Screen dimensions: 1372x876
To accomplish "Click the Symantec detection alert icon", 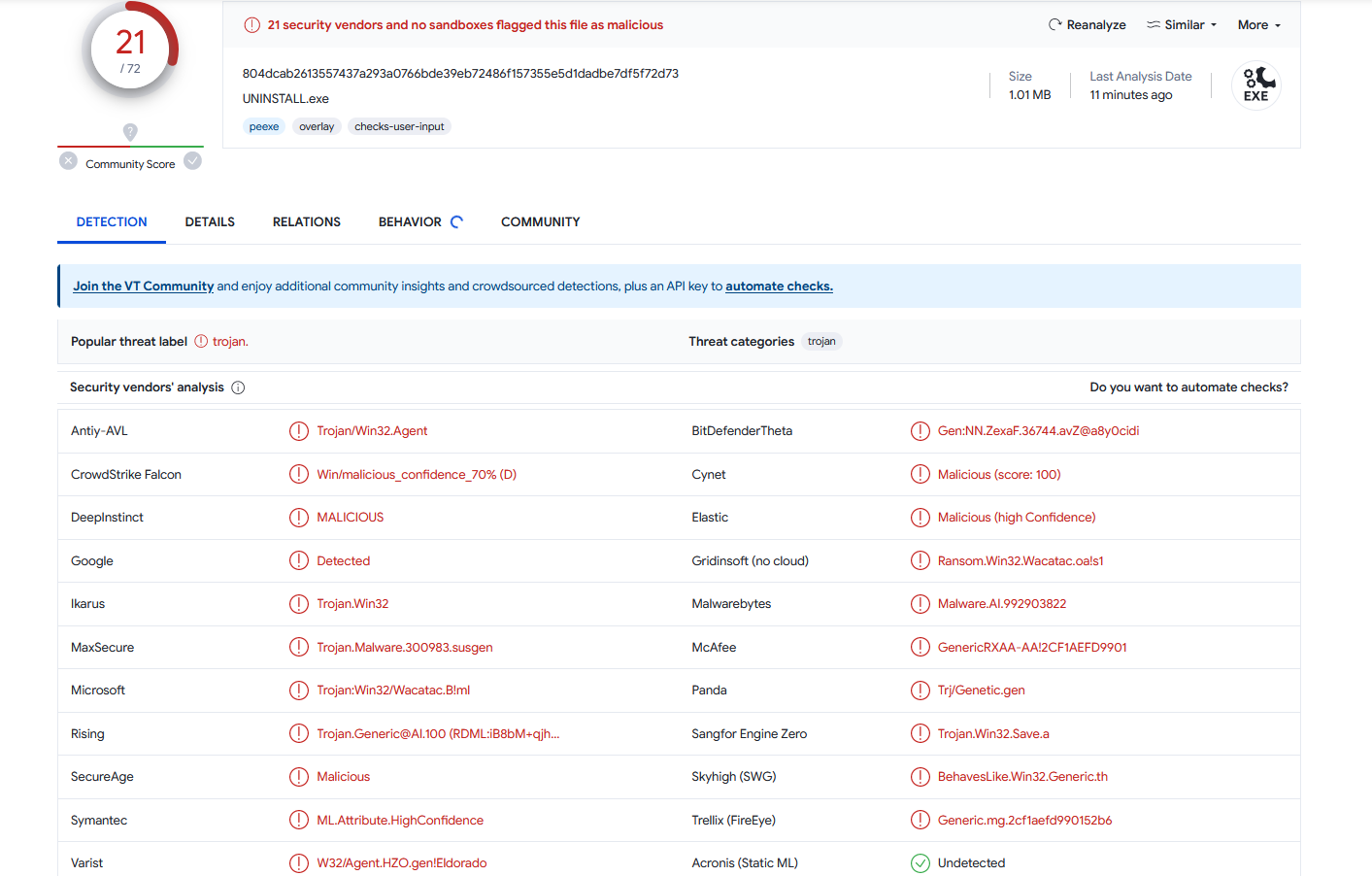I will pyautogui.click(x=299, y=821).
